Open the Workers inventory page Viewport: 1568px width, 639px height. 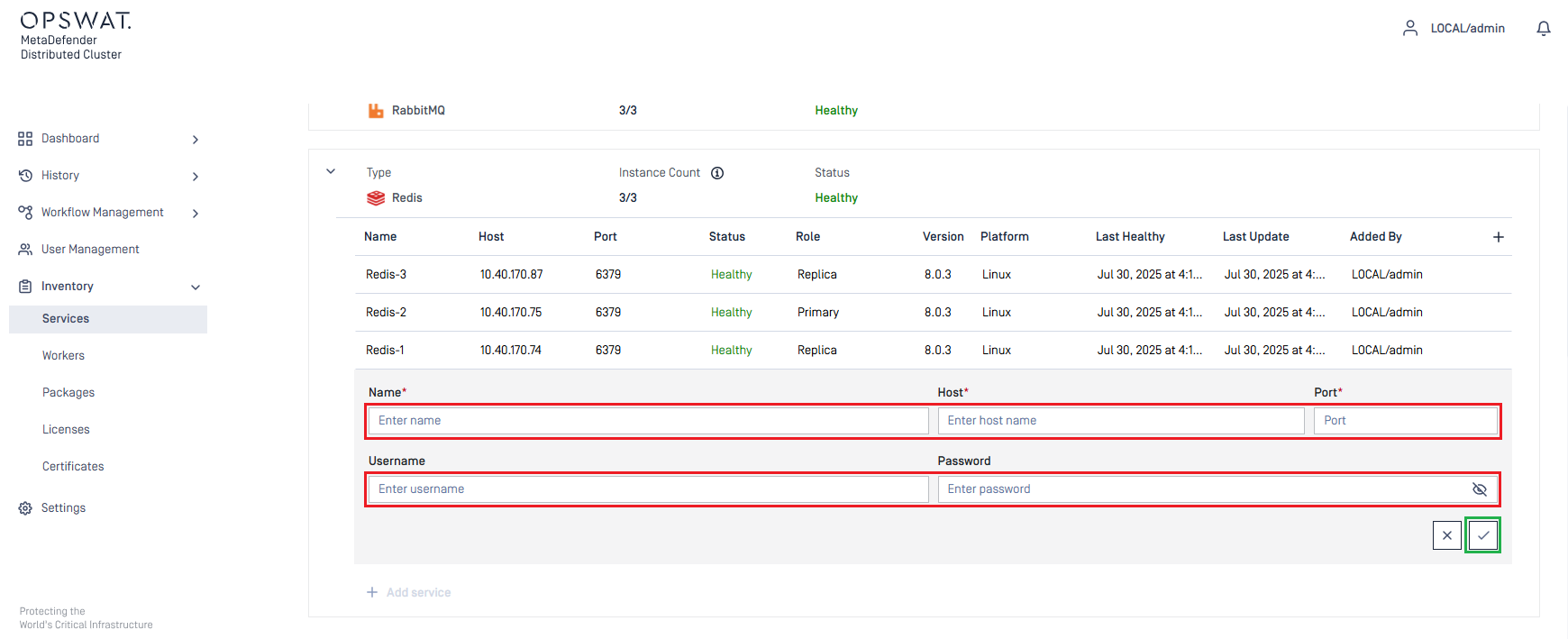tap(63, 356)
